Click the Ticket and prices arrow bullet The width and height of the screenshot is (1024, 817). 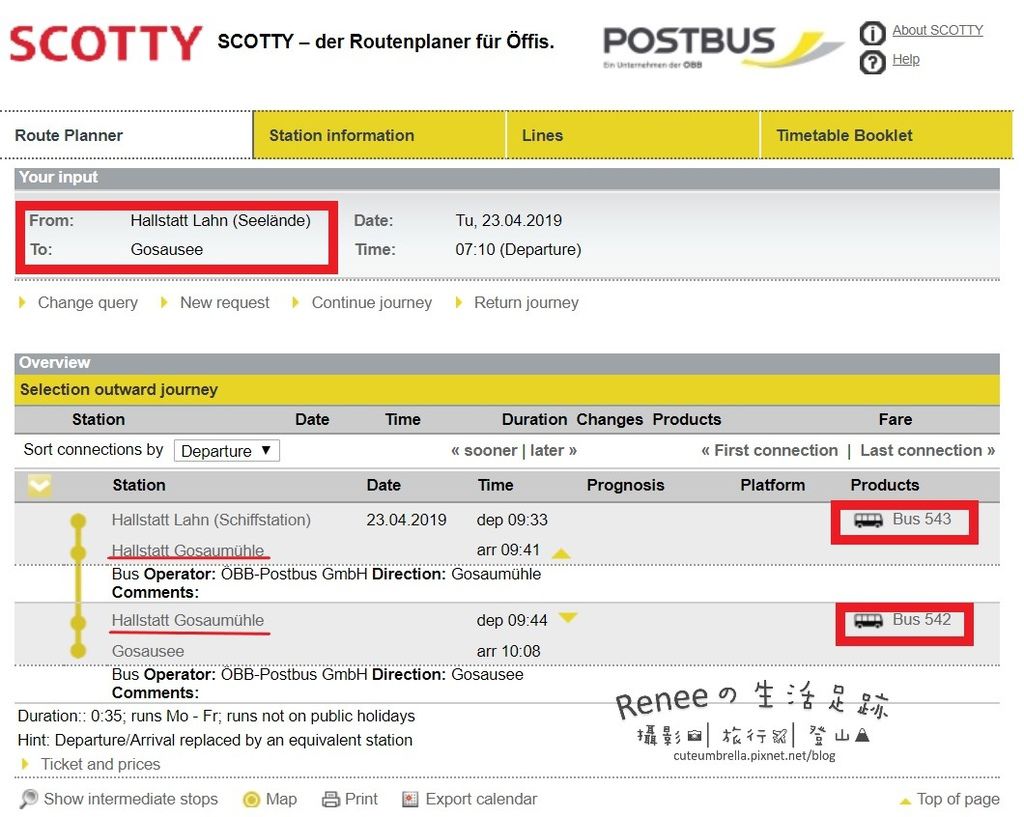[x=25, y=764]
